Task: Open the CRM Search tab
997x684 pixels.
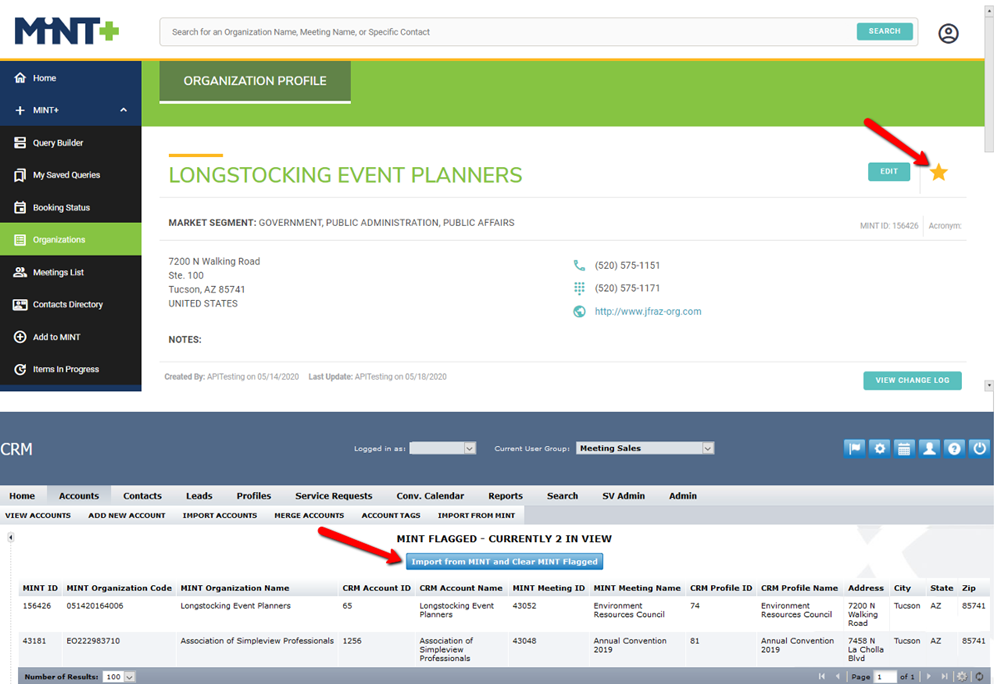Action: coord(563,496)
